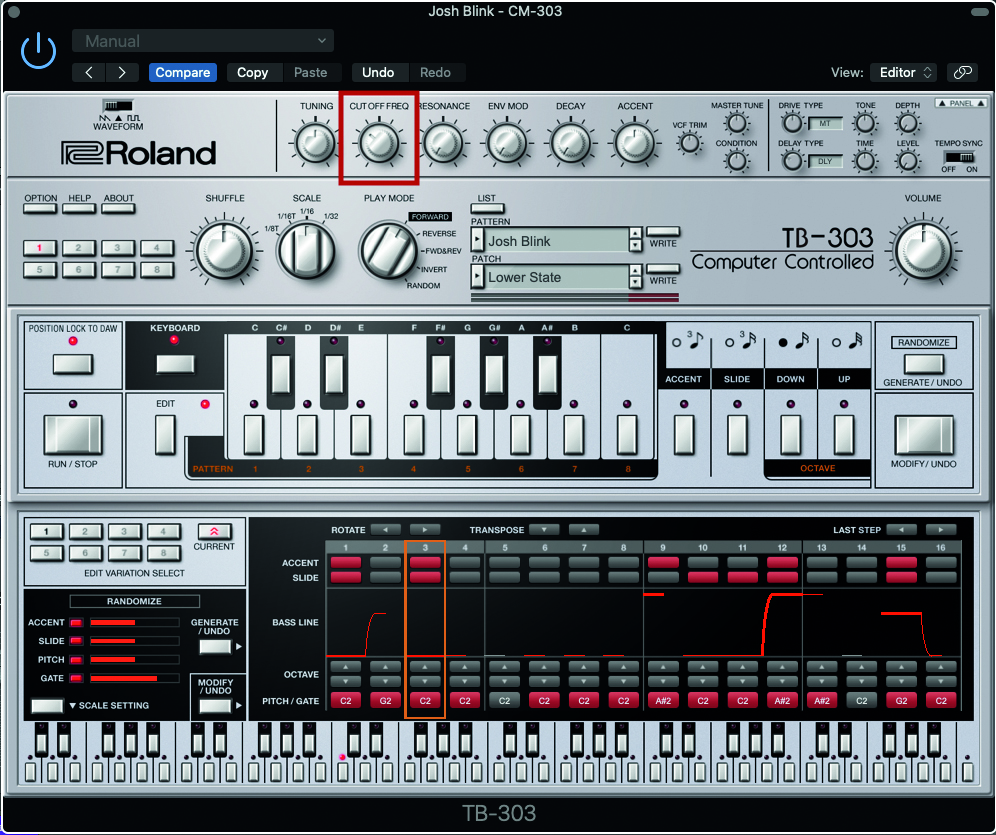Open the Delay Type DLY selector
The image size is (996, 835).
(825, 161)
